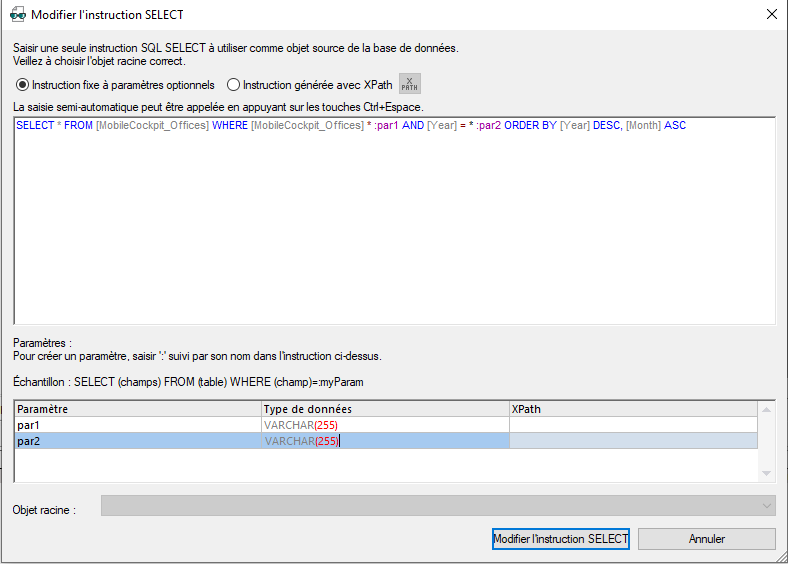Select the par1 parameter name cell
Viewport: 788px width, 564px height.
pos(138,425)
